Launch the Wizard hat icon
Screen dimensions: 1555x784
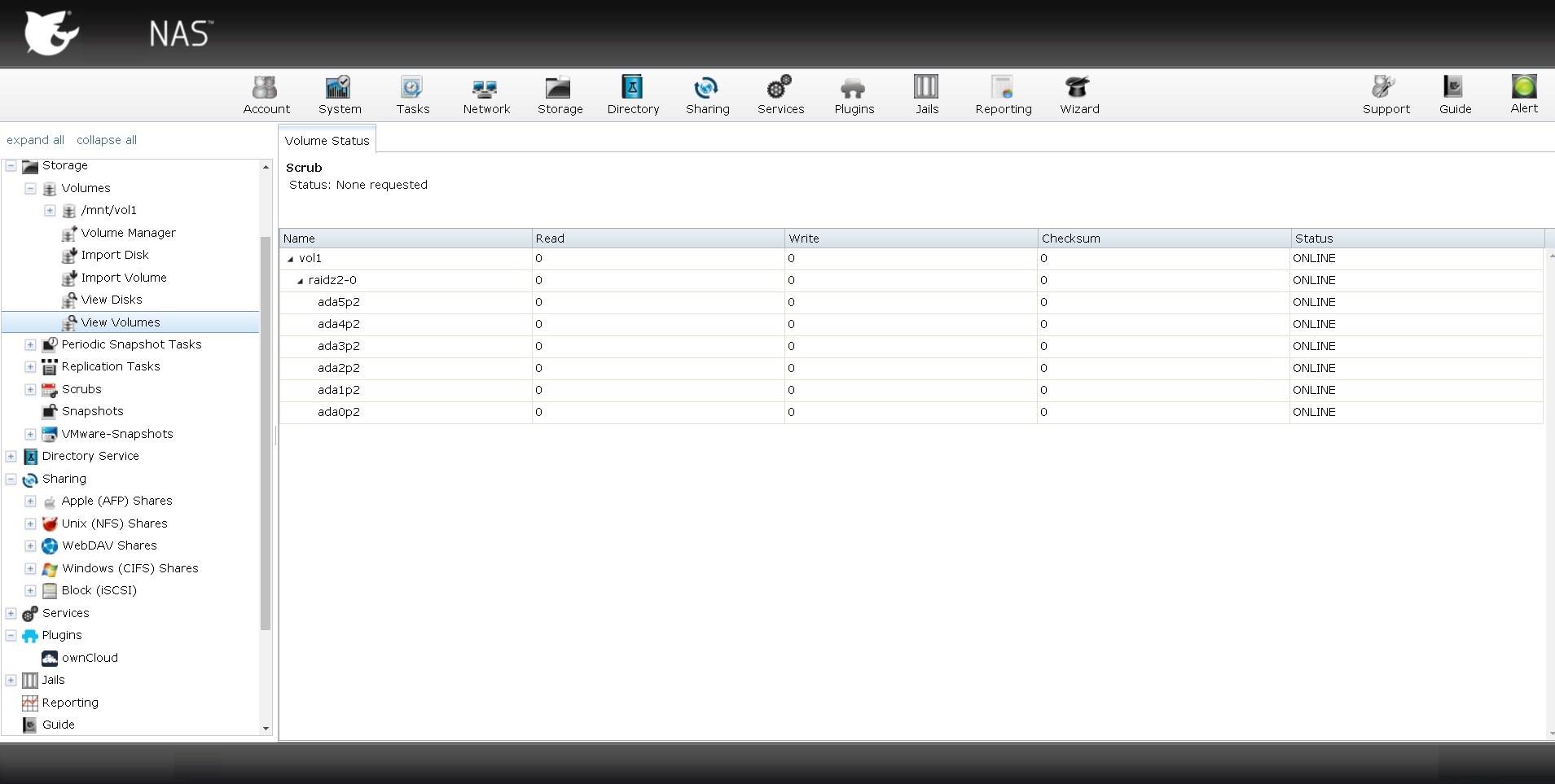[x=1078, y=88]
